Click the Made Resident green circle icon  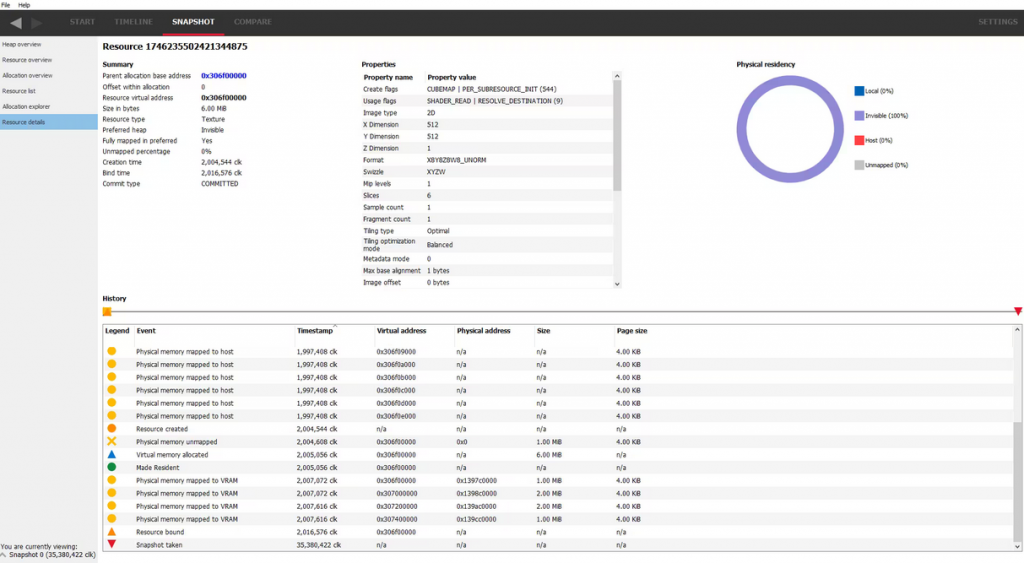[112, 467]
